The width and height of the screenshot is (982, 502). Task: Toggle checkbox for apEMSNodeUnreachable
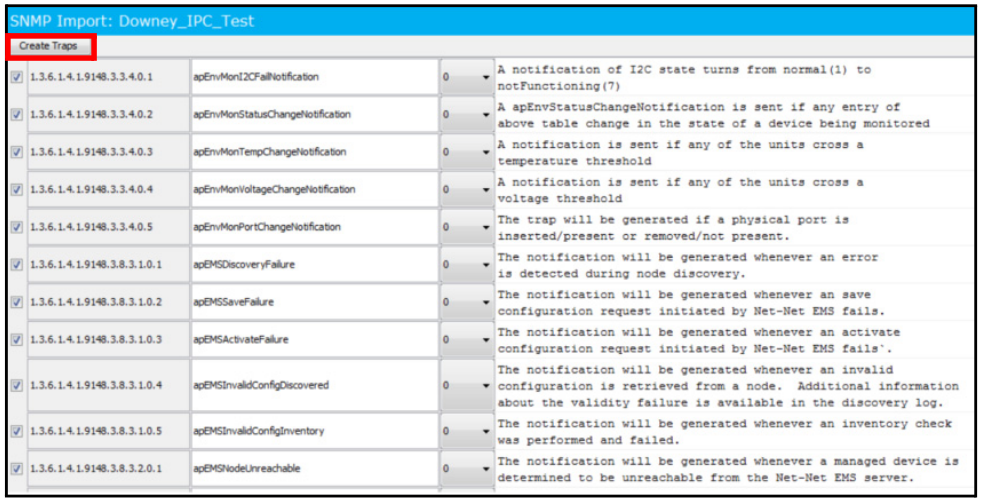point(17,469)
